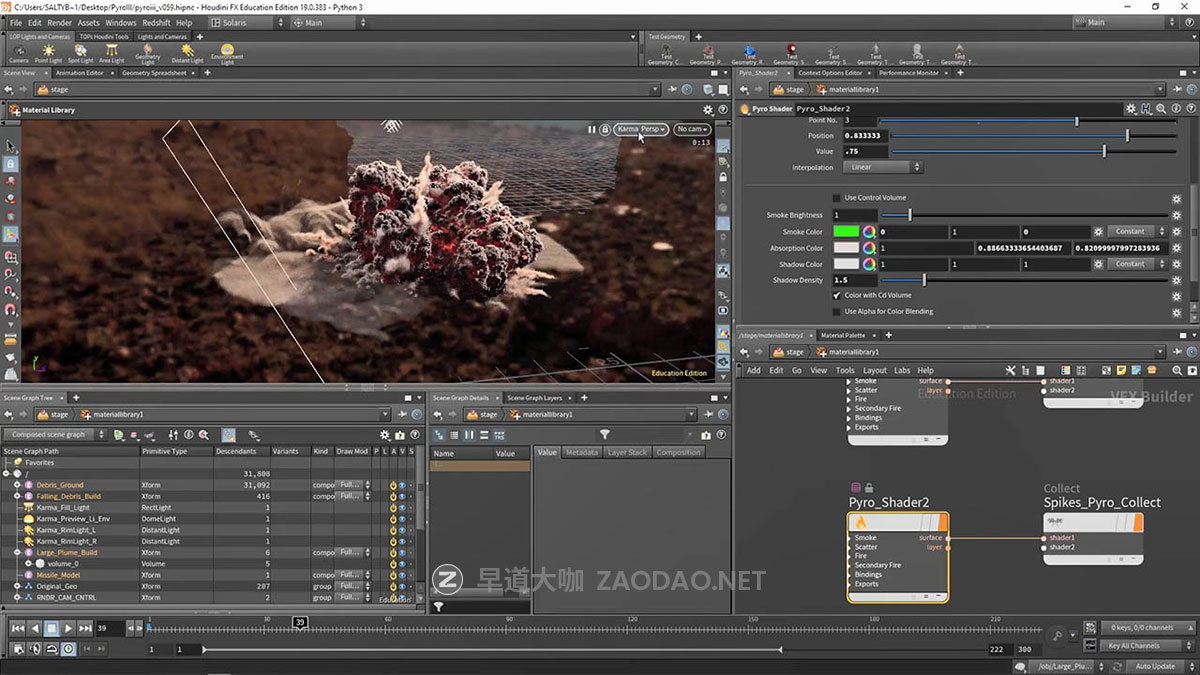Click play forward on the timeline

pos(68,628)
